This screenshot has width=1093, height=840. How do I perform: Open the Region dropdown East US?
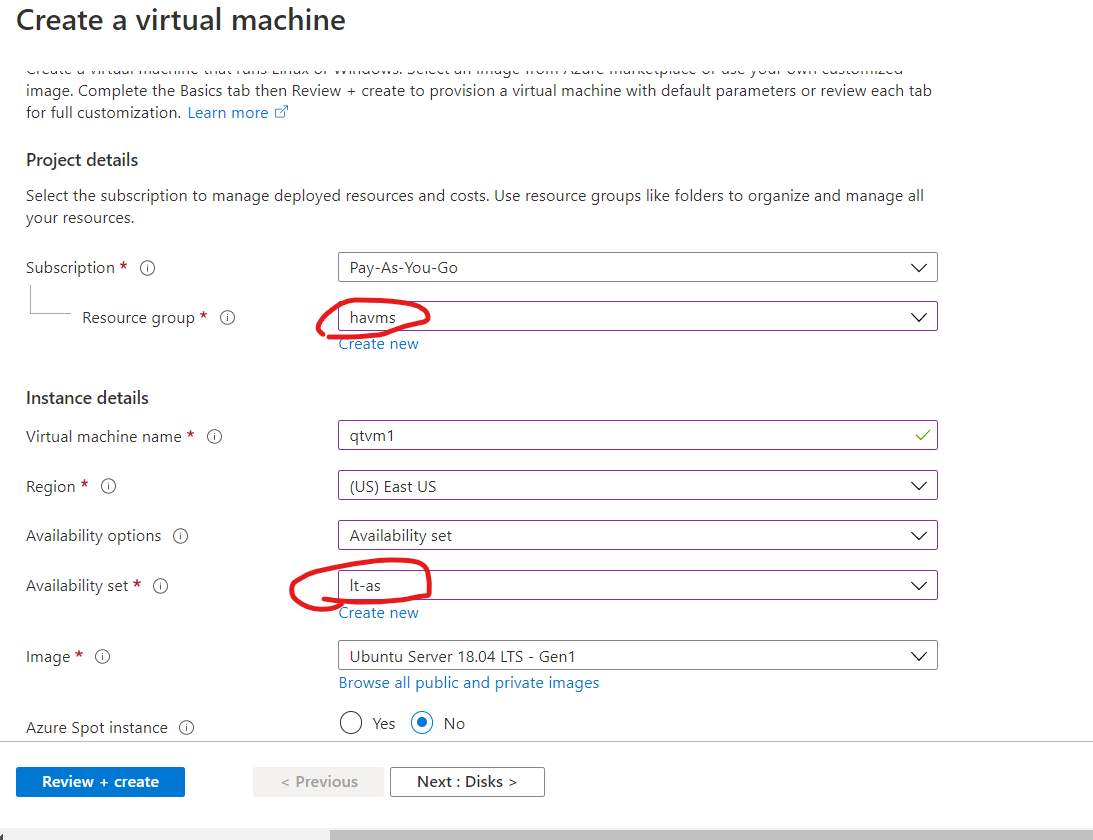tap(638, 486)
